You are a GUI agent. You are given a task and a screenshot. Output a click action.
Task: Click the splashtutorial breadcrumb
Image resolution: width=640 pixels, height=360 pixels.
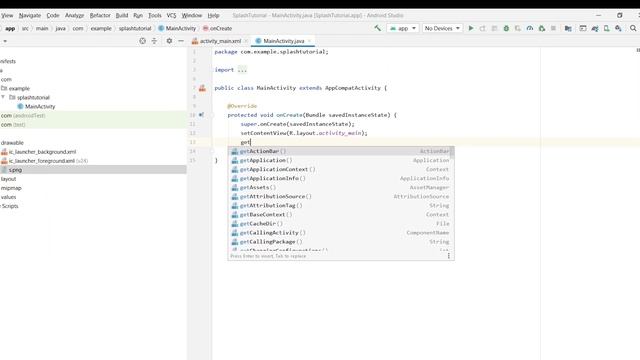click(x=135, y=28)
